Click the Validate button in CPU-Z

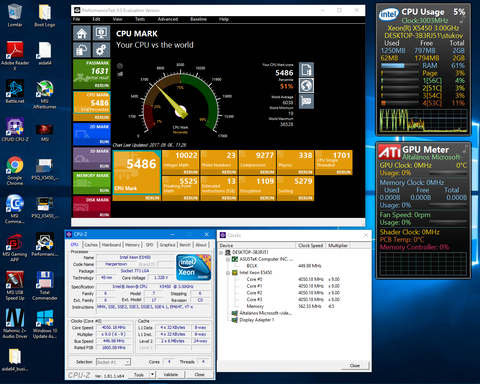pos(171,375)
